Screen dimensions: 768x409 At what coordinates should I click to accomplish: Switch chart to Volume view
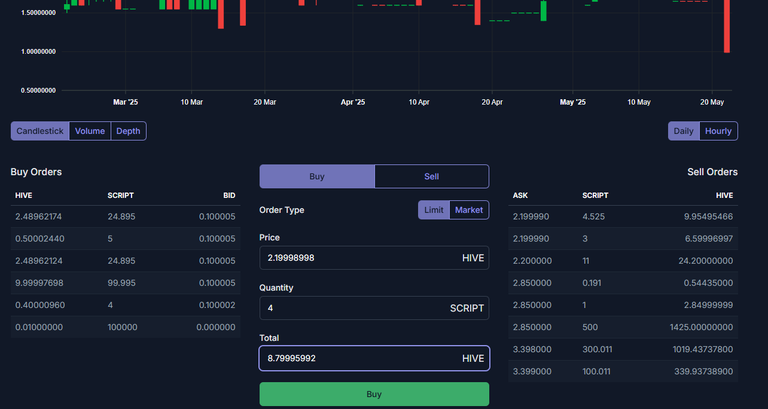90,131
